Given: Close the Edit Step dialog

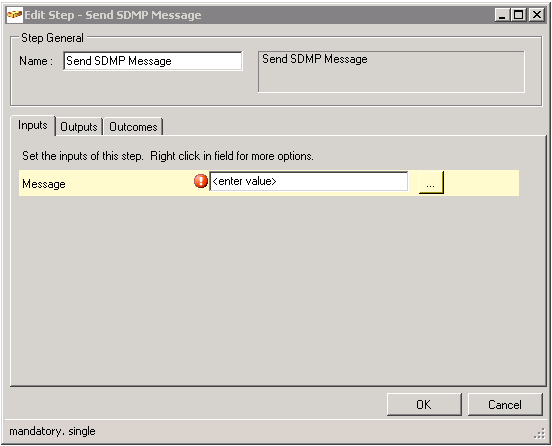Looking at the screenshot, I should [x=537, y=15].
